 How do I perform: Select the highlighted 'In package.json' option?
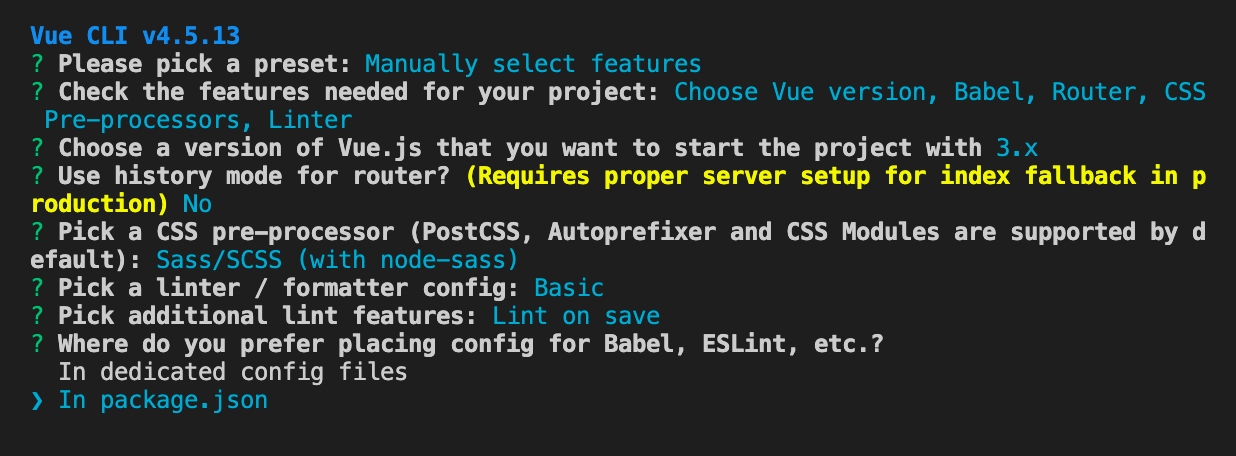click(163, 401)
